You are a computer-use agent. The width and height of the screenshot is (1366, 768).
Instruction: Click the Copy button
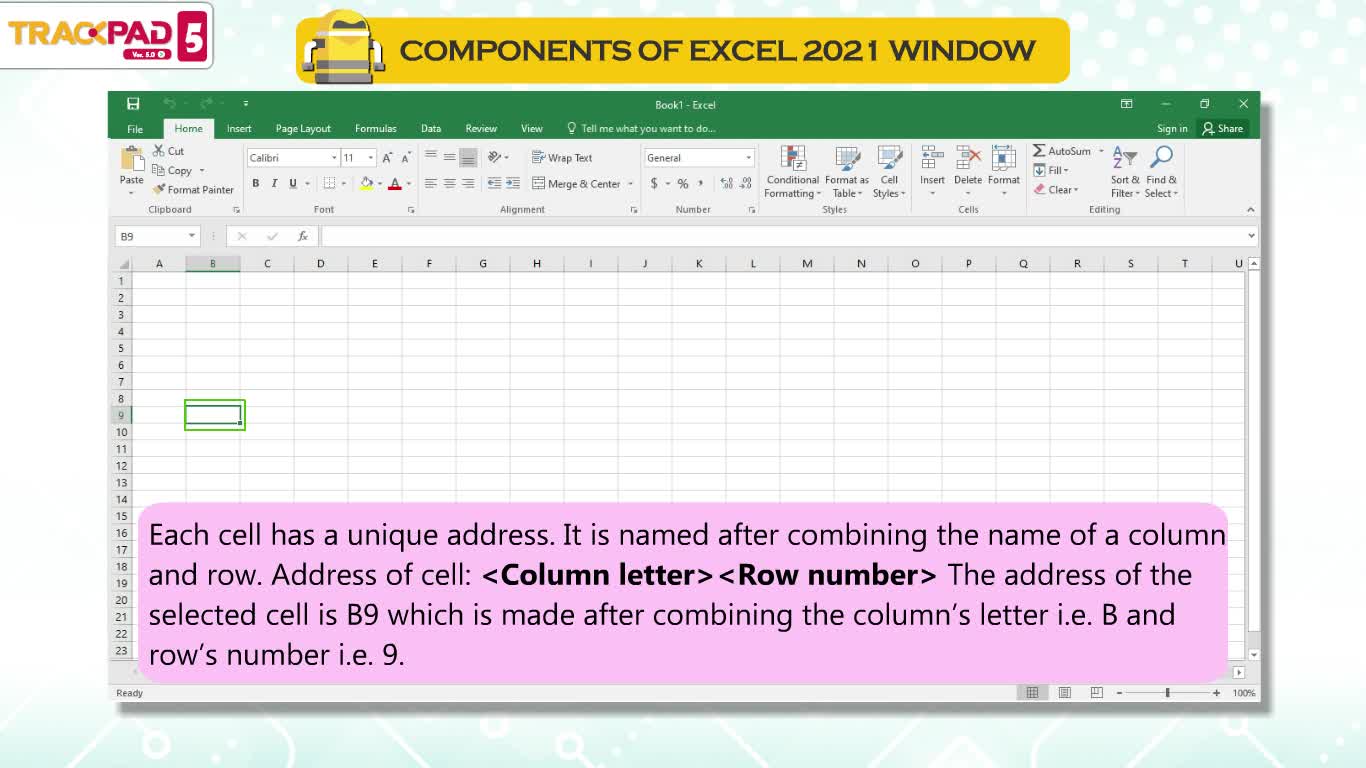point(172,170)
